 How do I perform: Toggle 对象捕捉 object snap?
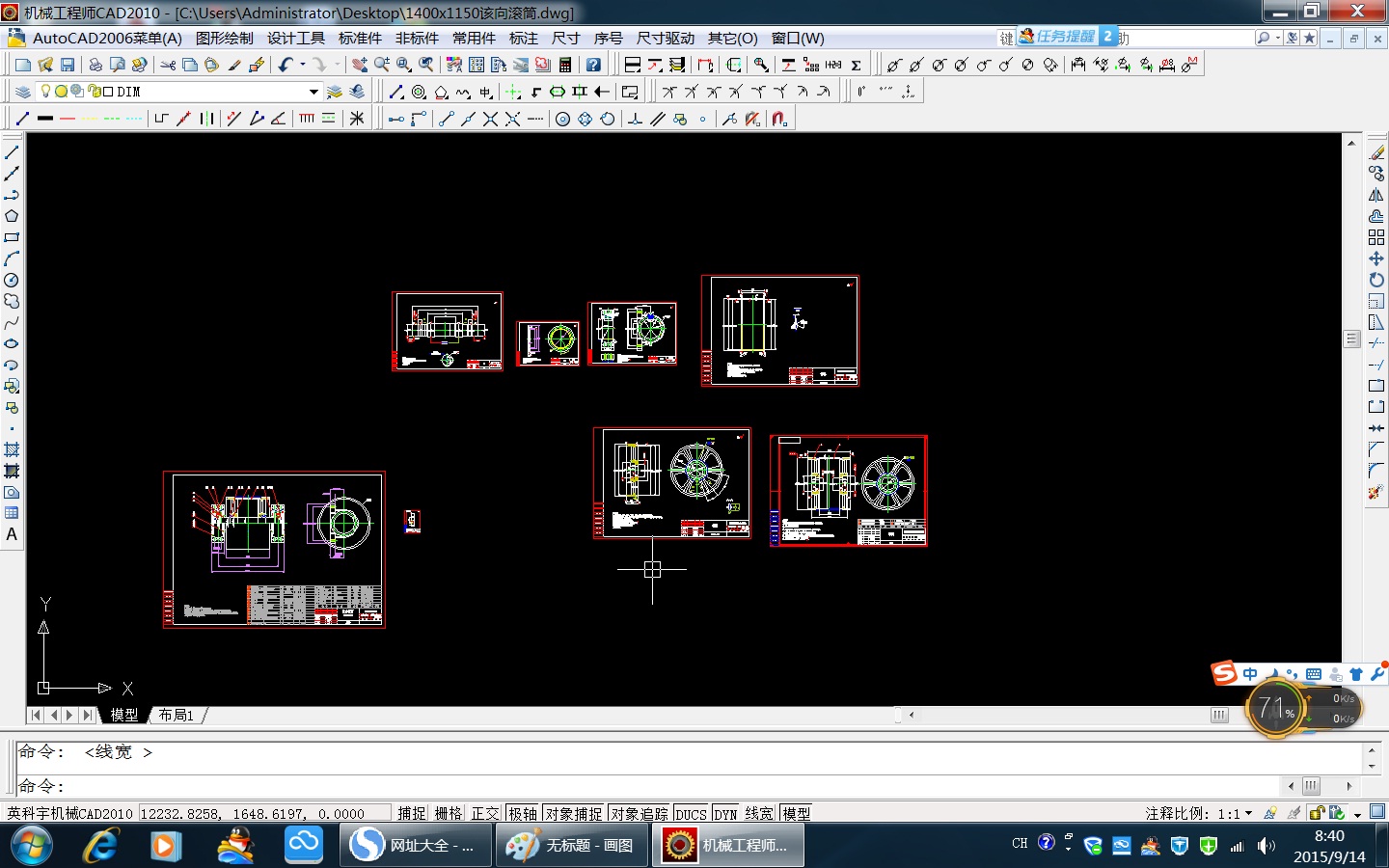[x=573, y=813]
